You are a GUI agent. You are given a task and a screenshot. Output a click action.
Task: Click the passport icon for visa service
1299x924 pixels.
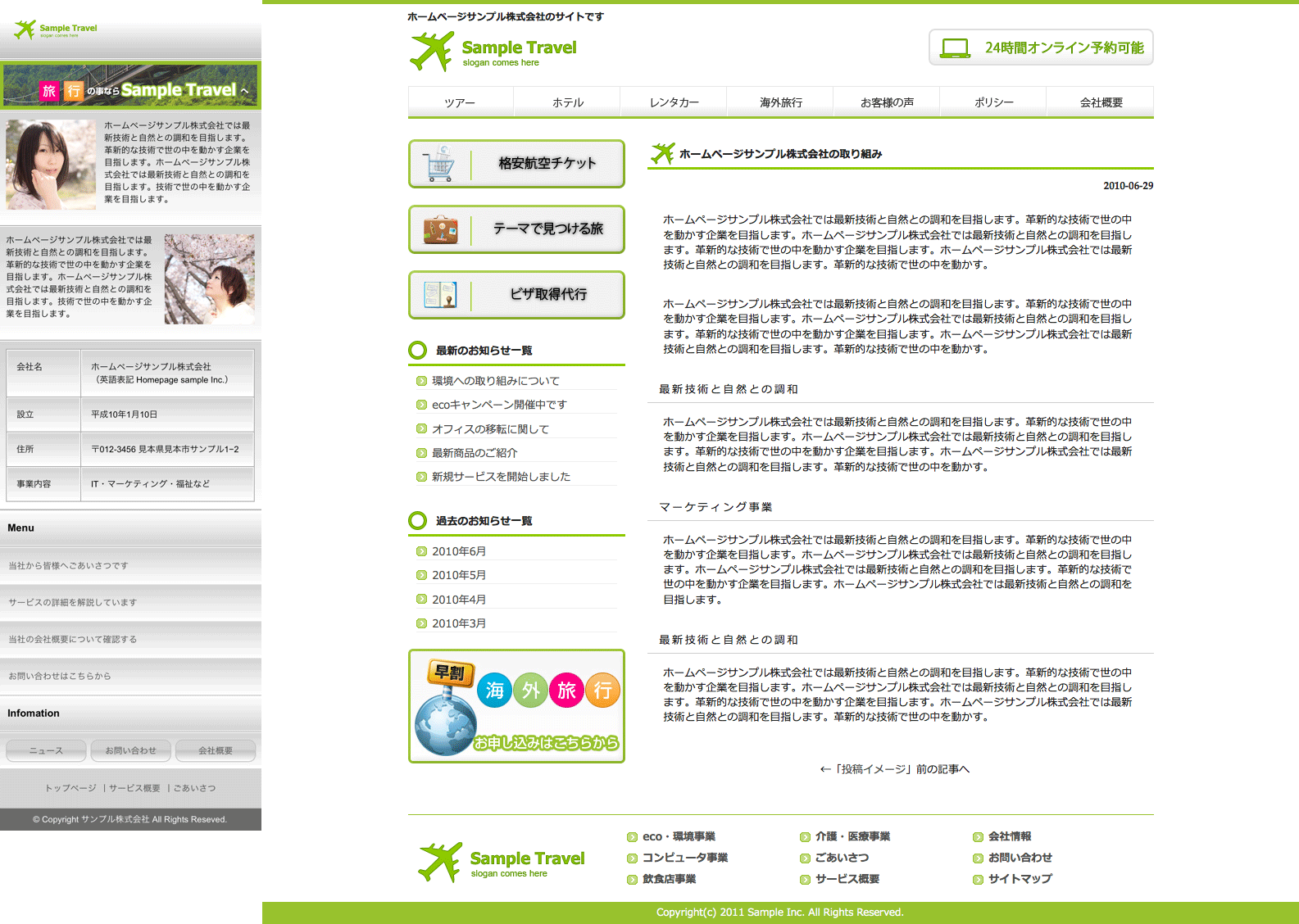pyautogui.click(x=440, y=295)
